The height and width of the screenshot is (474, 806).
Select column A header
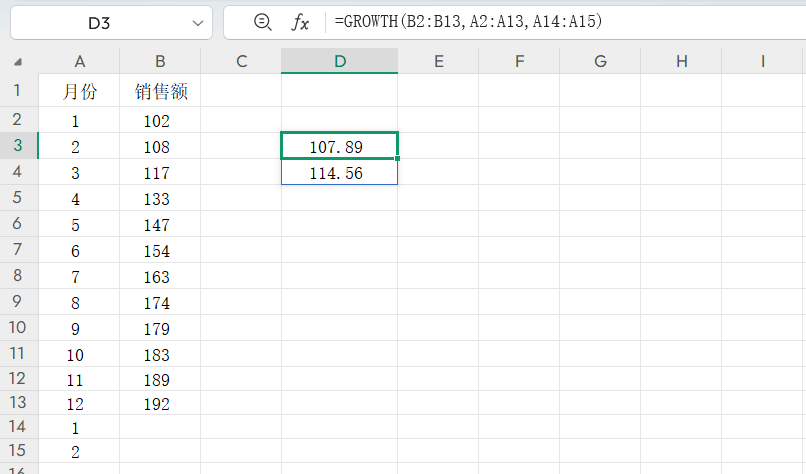[x=79, y=61]
